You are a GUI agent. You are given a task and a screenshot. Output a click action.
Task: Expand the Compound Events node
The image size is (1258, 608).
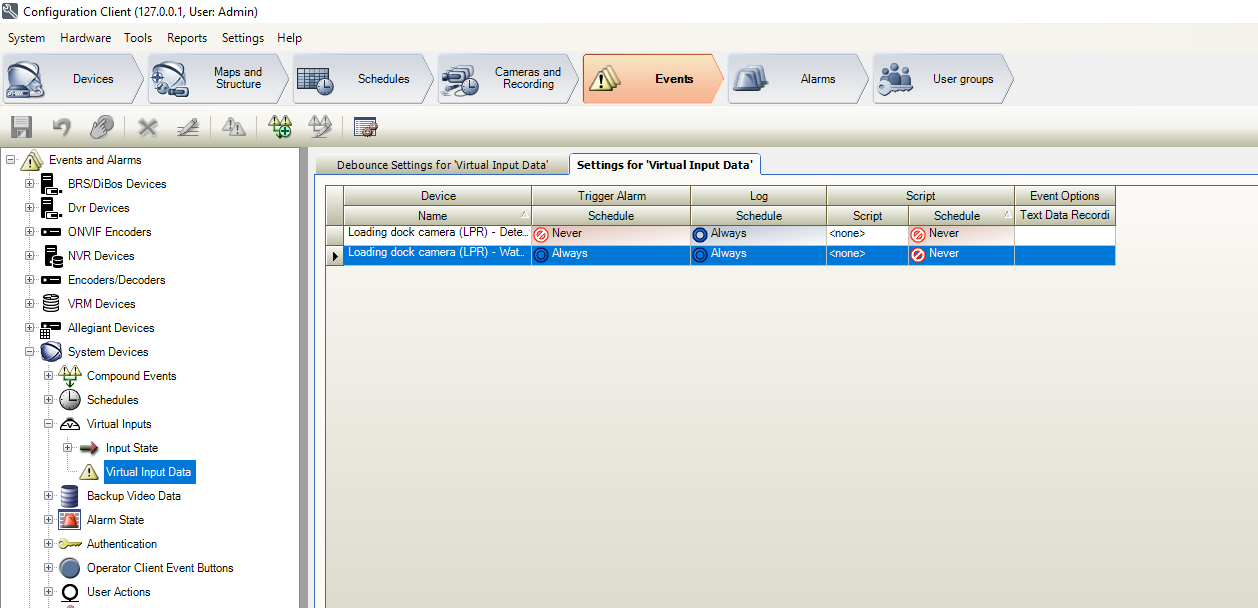49,376
